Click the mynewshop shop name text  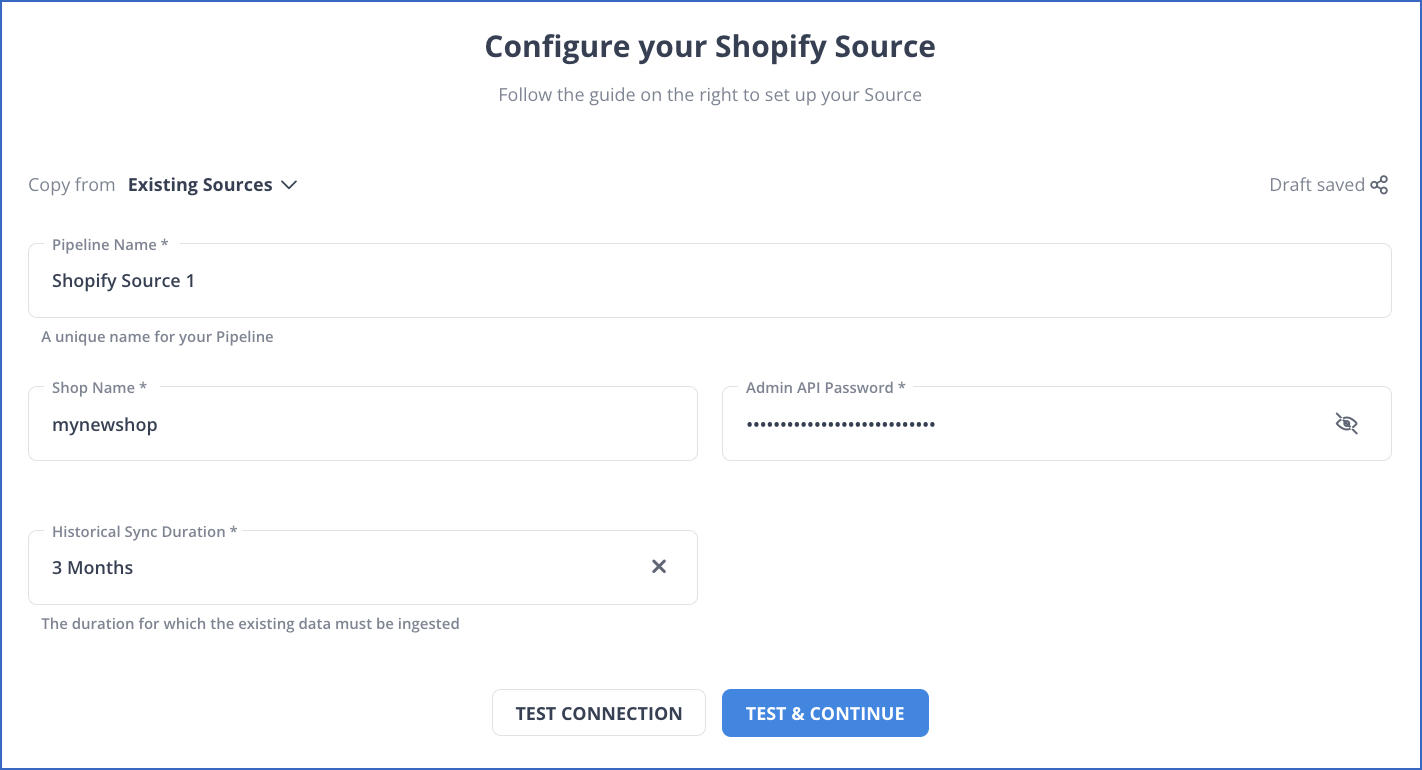point(104,424)
